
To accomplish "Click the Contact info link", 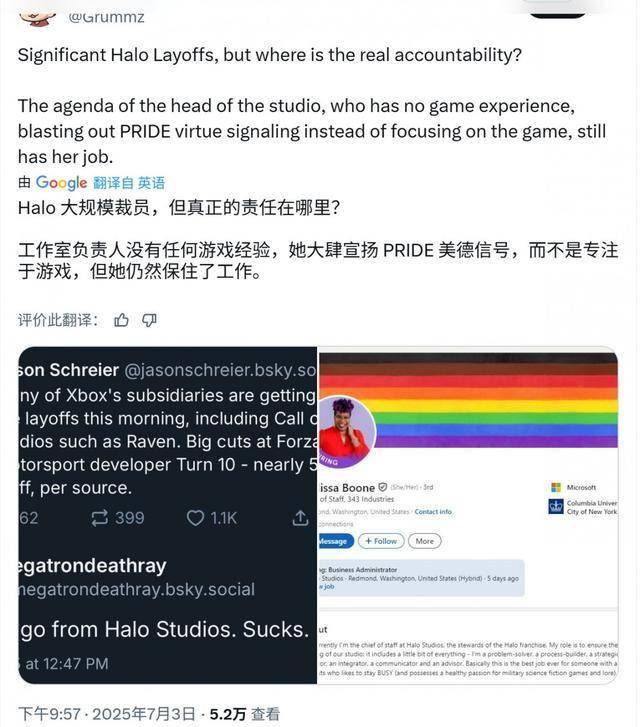I will click(433, 511).
